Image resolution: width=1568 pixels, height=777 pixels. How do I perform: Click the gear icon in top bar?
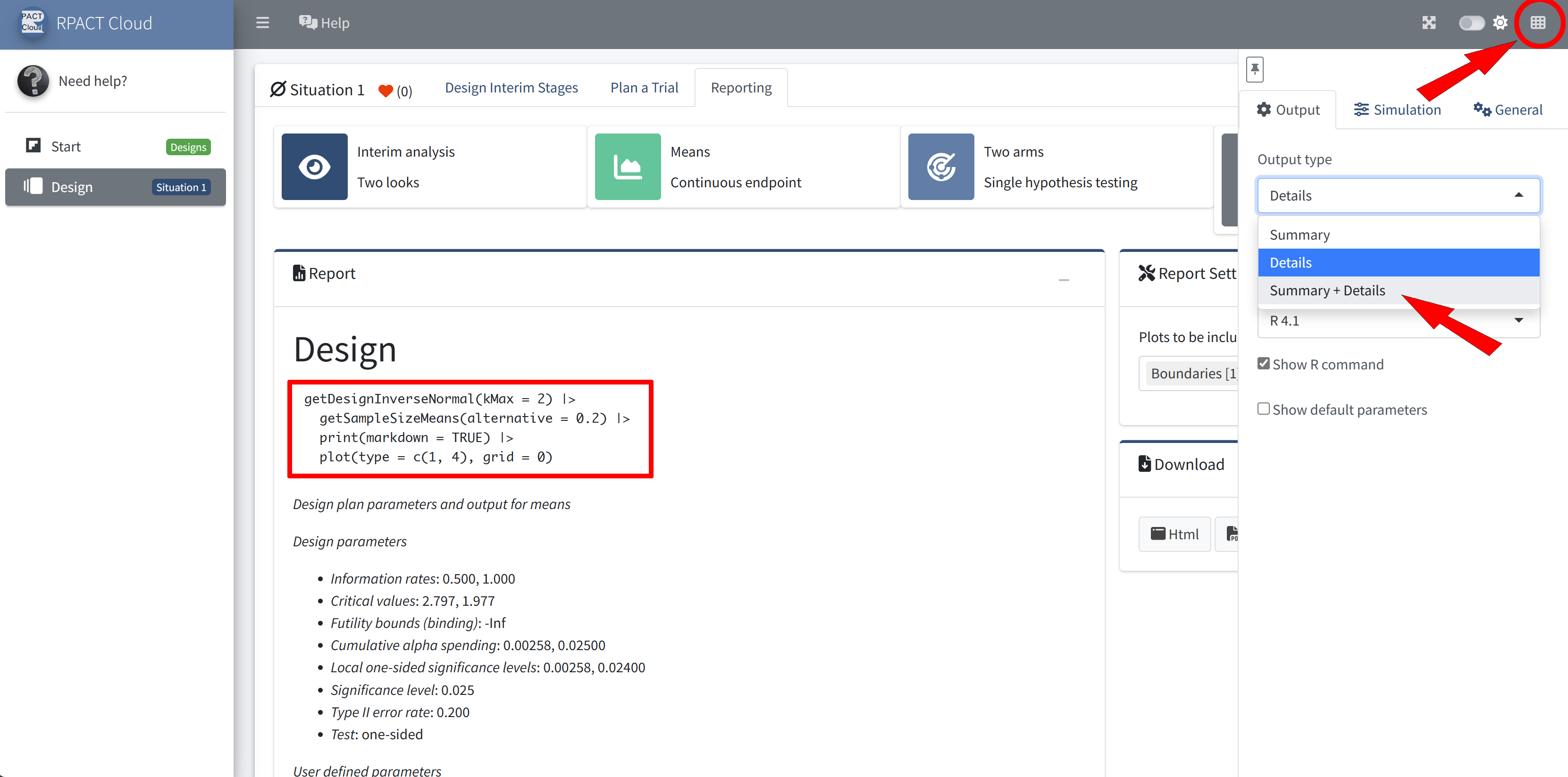(x=1500, y=23)
